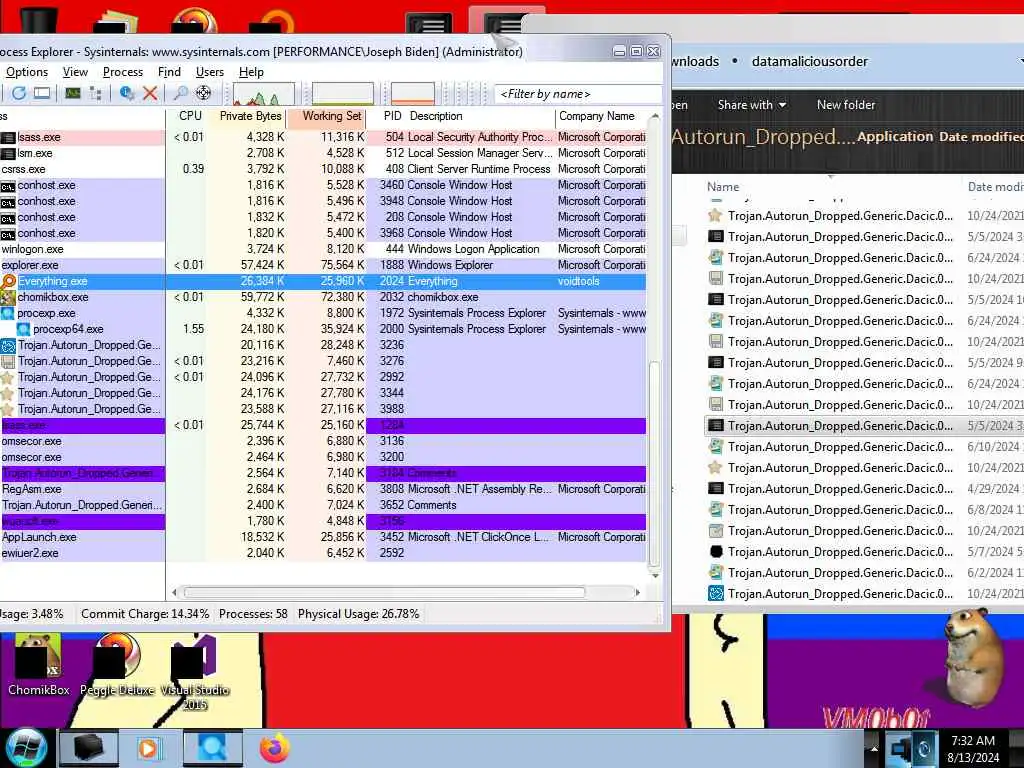The height and width of the screenshot is (768, 1024).
Task: Select the winlogon.exe process row
Action: point(323,249)
